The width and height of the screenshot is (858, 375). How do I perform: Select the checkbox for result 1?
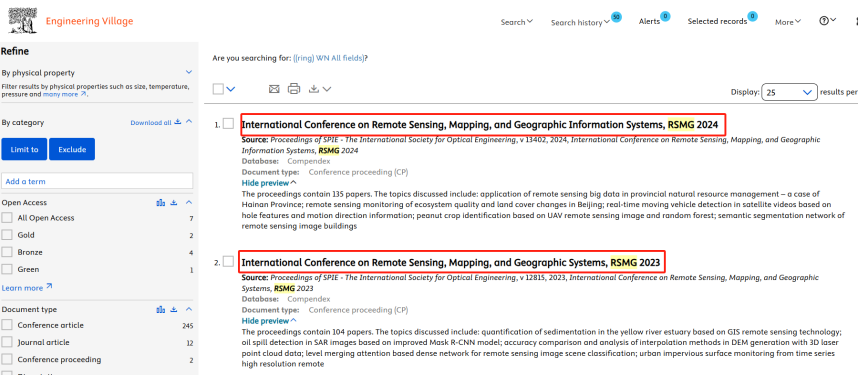coord(228,124)
